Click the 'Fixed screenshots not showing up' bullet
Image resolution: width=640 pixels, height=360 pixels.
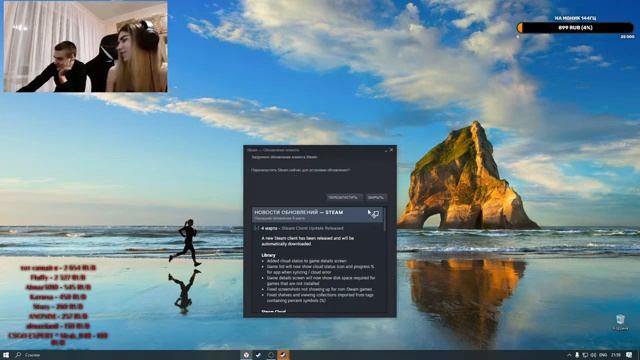click(320, 289)
